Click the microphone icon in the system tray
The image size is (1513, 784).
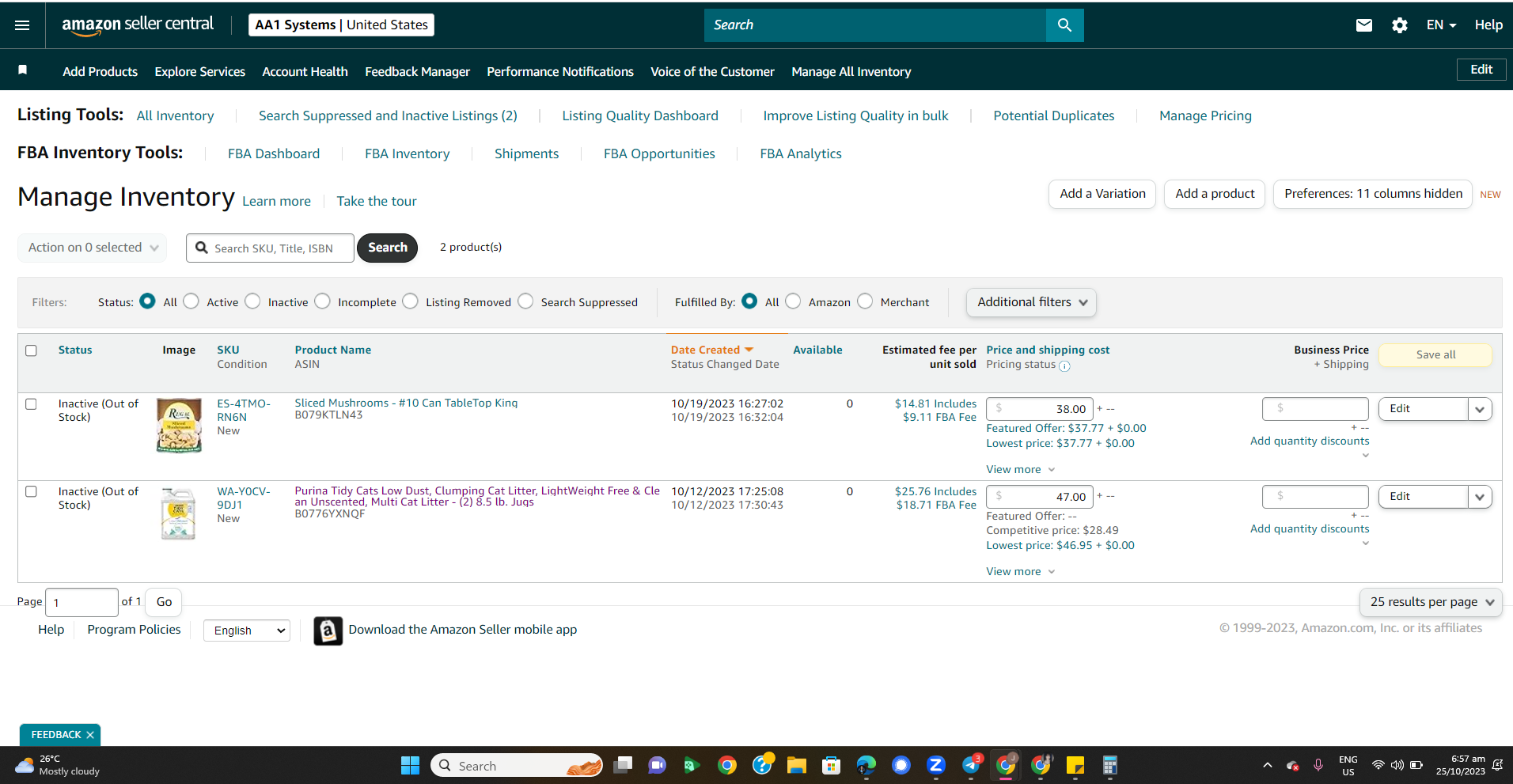point(1318,765)
